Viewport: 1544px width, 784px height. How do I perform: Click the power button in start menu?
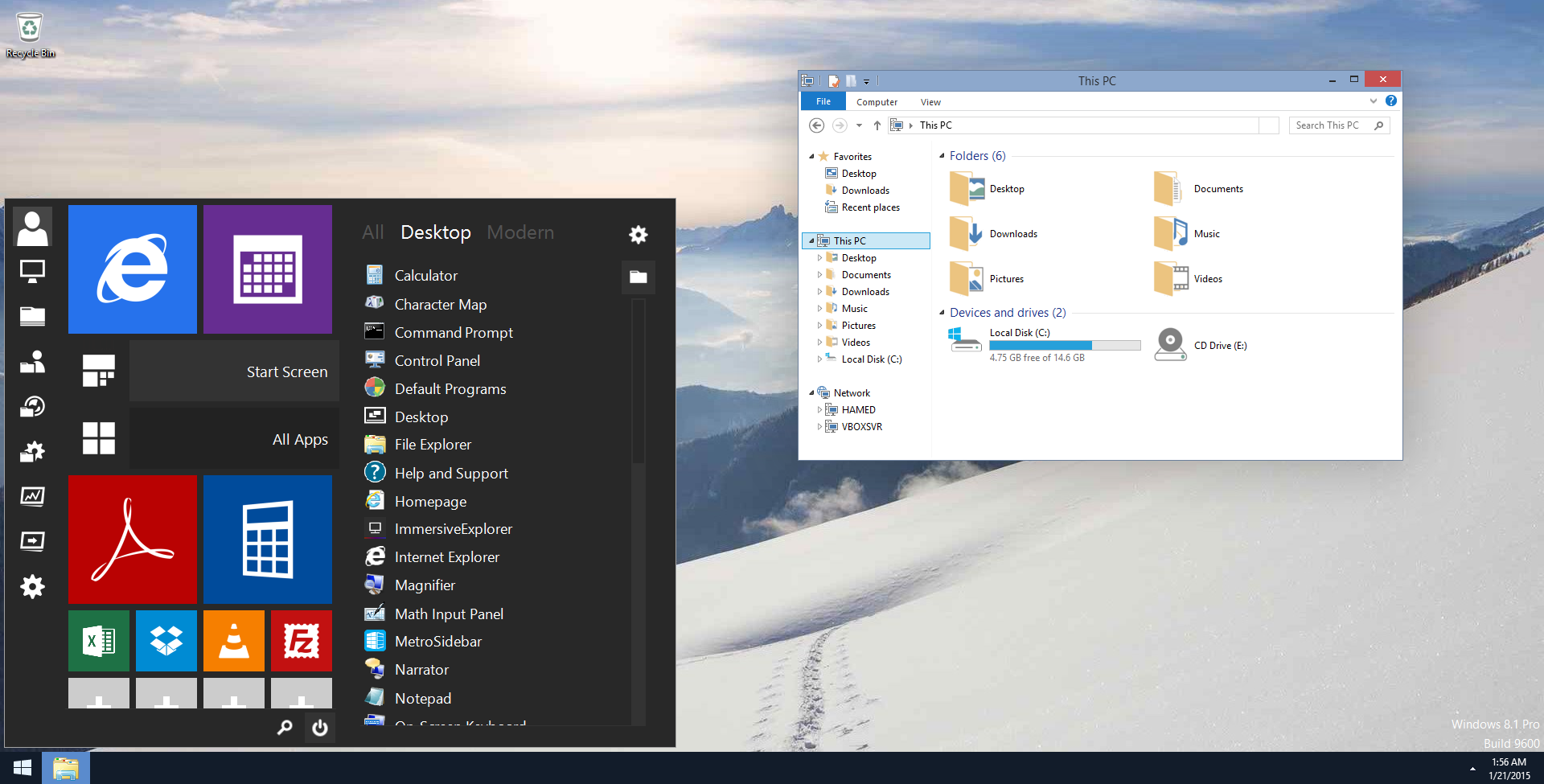coord(319,728)
